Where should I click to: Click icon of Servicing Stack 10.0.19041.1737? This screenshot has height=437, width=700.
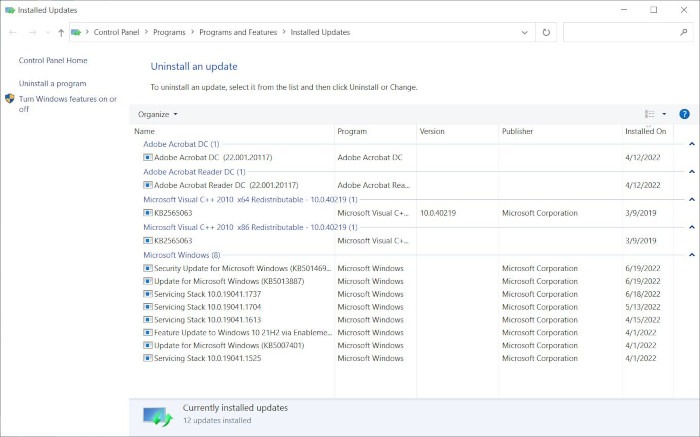click(x=148, y=294)
